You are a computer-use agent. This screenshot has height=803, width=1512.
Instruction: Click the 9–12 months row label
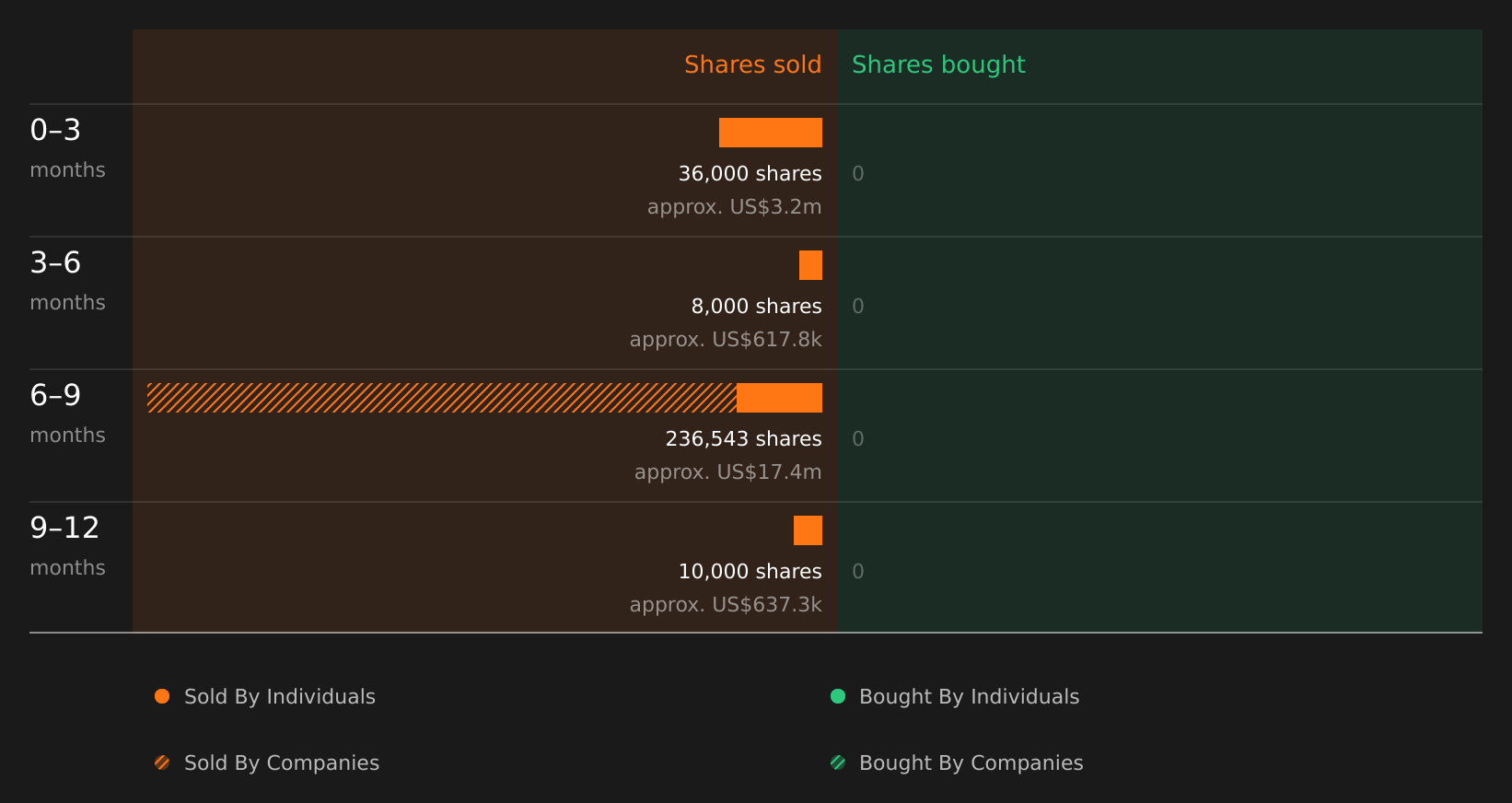tap(67, 546)
